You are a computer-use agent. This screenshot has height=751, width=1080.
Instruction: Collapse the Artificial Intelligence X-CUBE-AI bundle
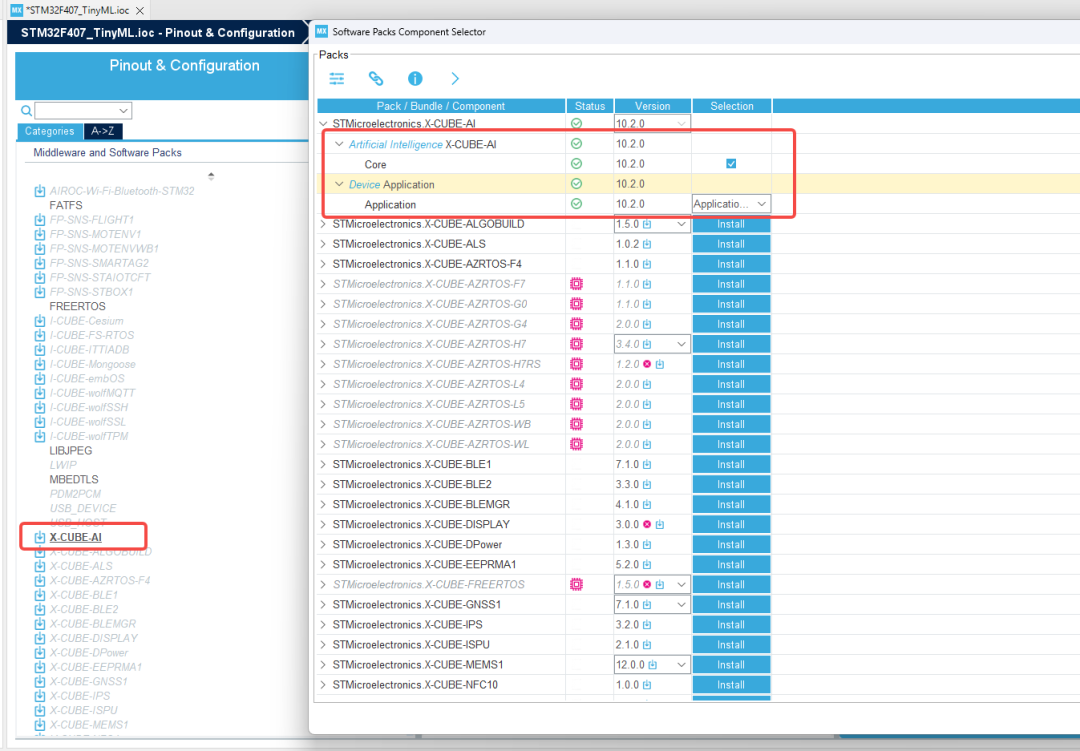(339, 144)
